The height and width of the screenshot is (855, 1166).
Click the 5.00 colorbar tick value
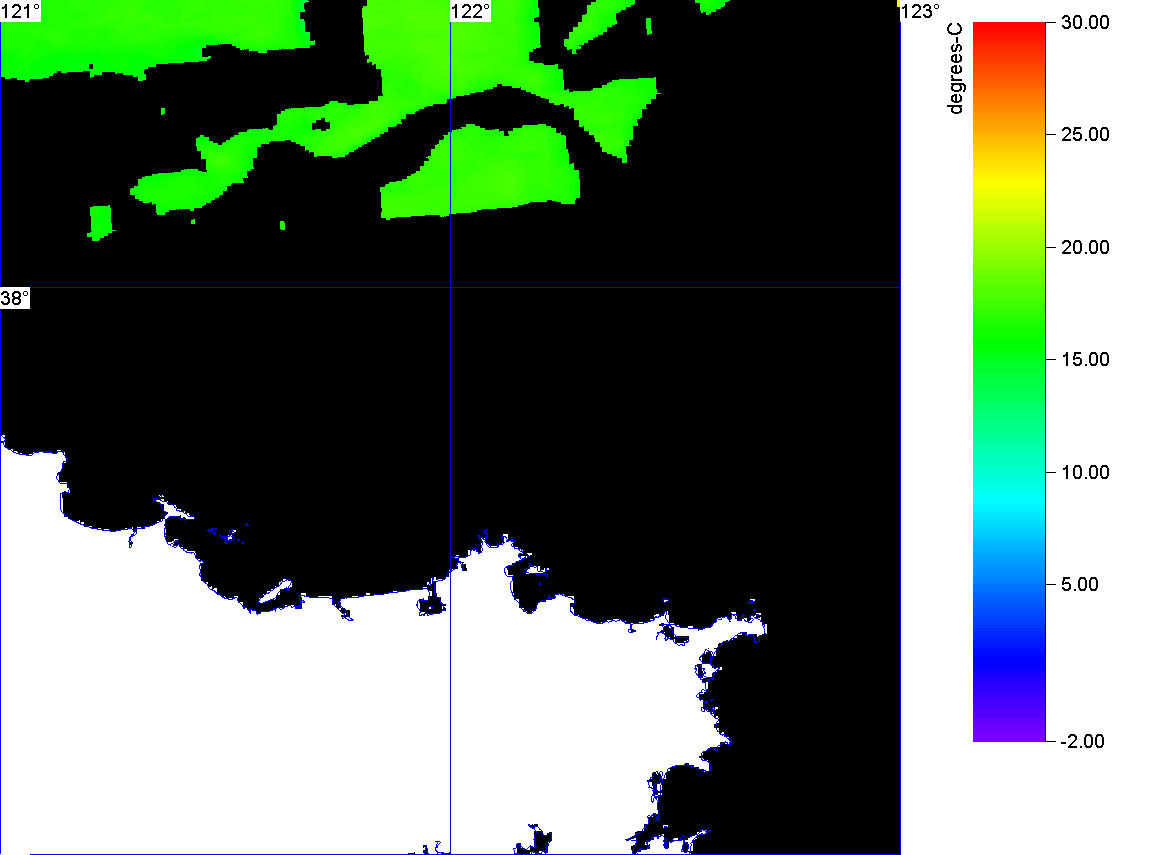[x=1080, y=584]
